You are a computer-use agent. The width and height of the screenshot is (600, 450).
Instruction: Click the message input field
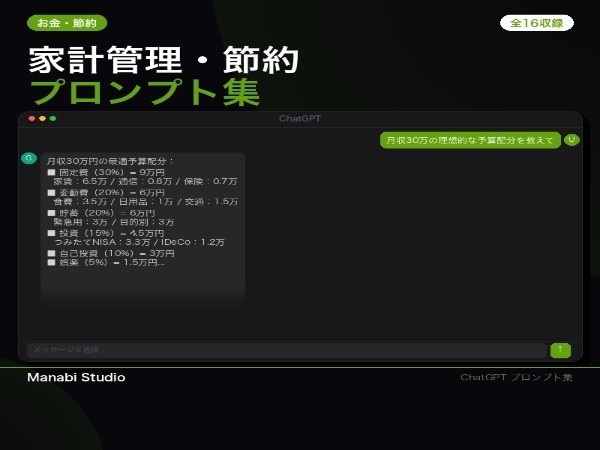(287, 350)
